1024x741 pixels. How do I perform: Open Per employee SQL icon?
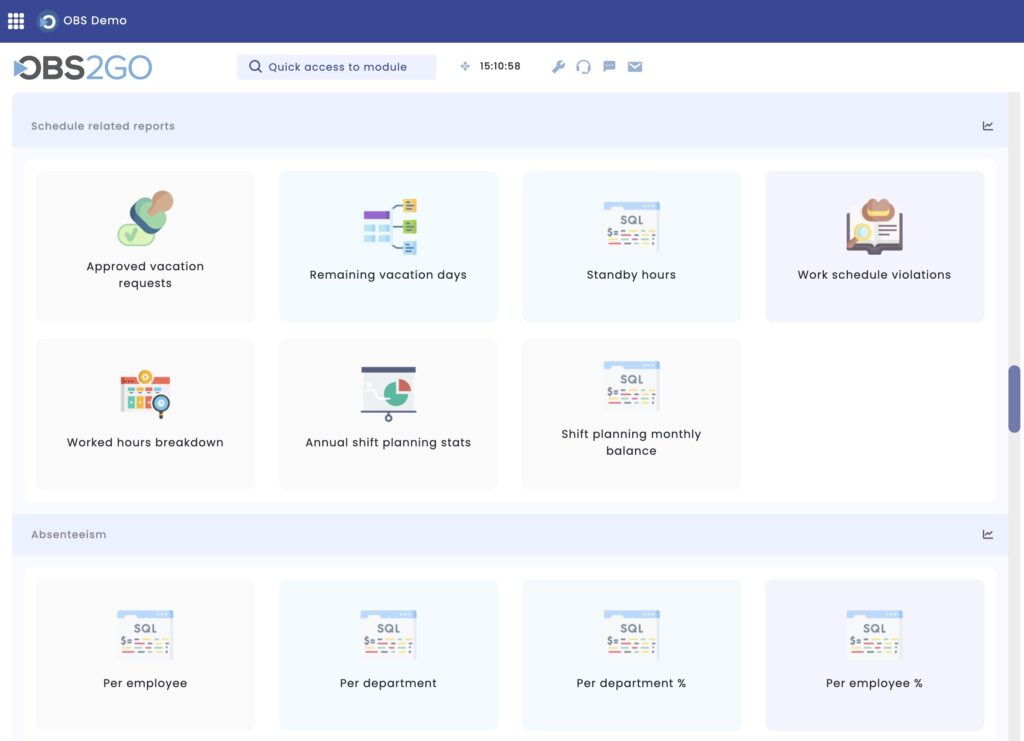146,635
